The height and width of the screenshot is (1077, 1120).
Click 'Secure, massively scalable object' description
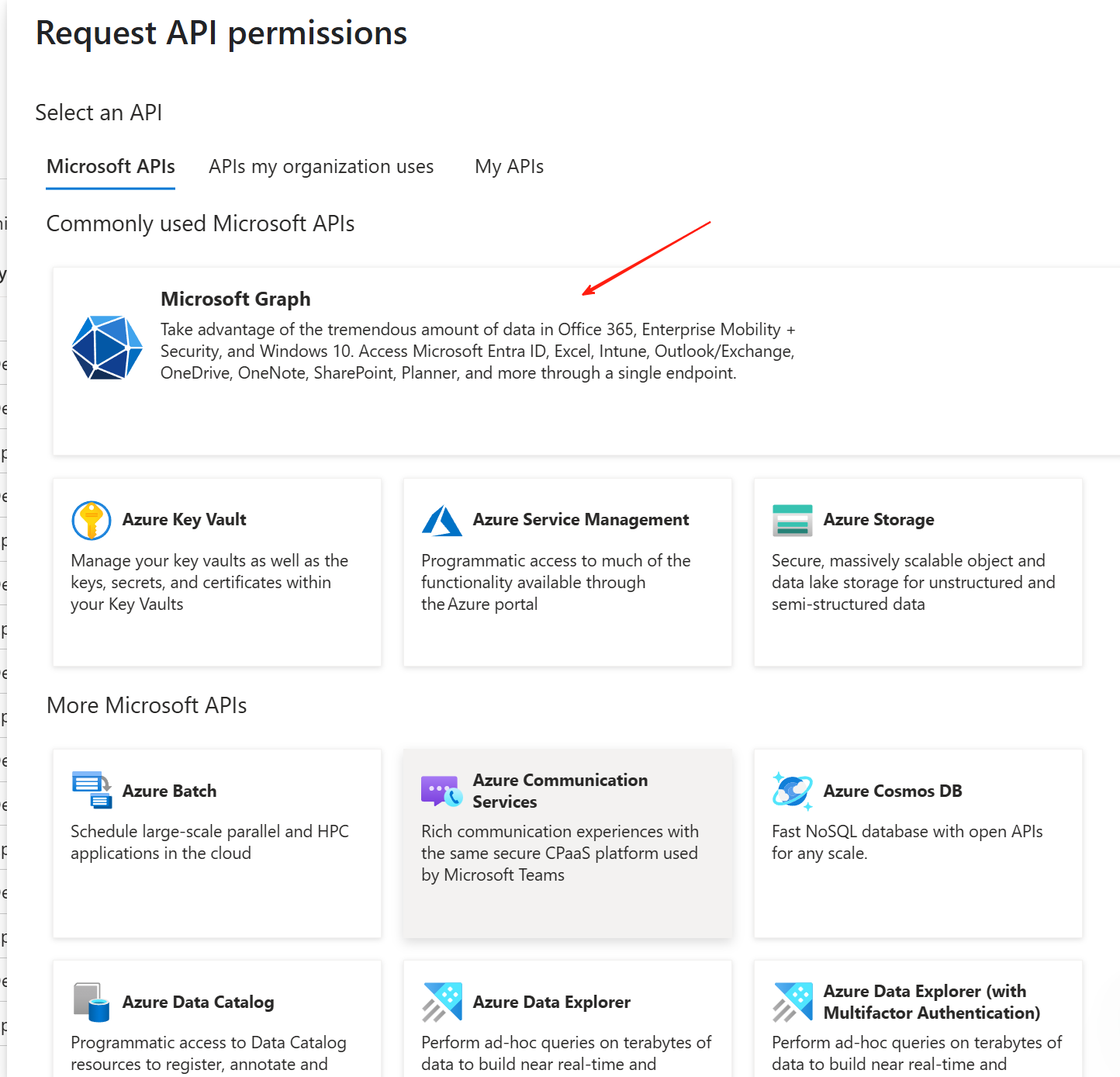point(914,582)
